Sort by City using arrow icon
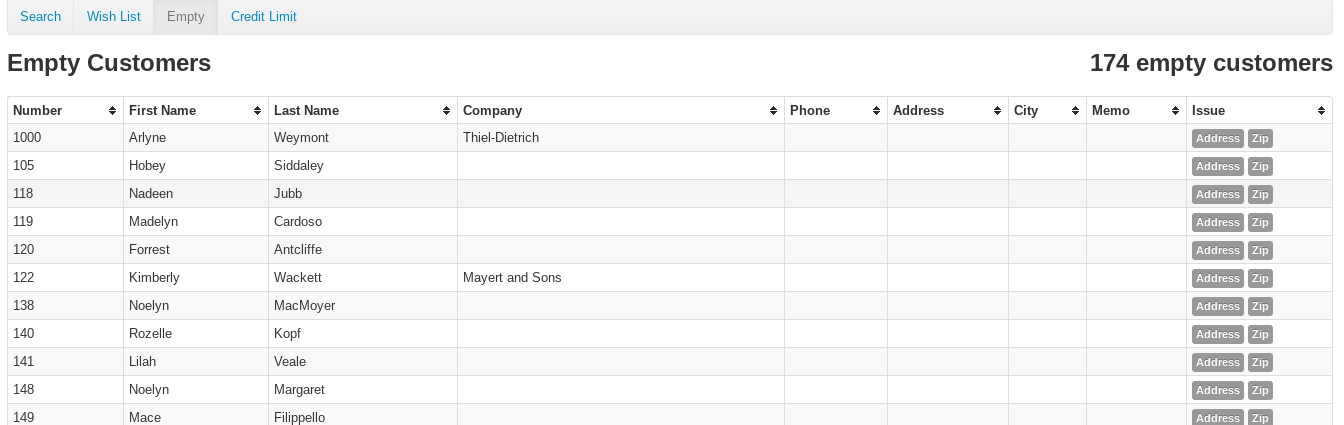 (x=1076, y=111)
